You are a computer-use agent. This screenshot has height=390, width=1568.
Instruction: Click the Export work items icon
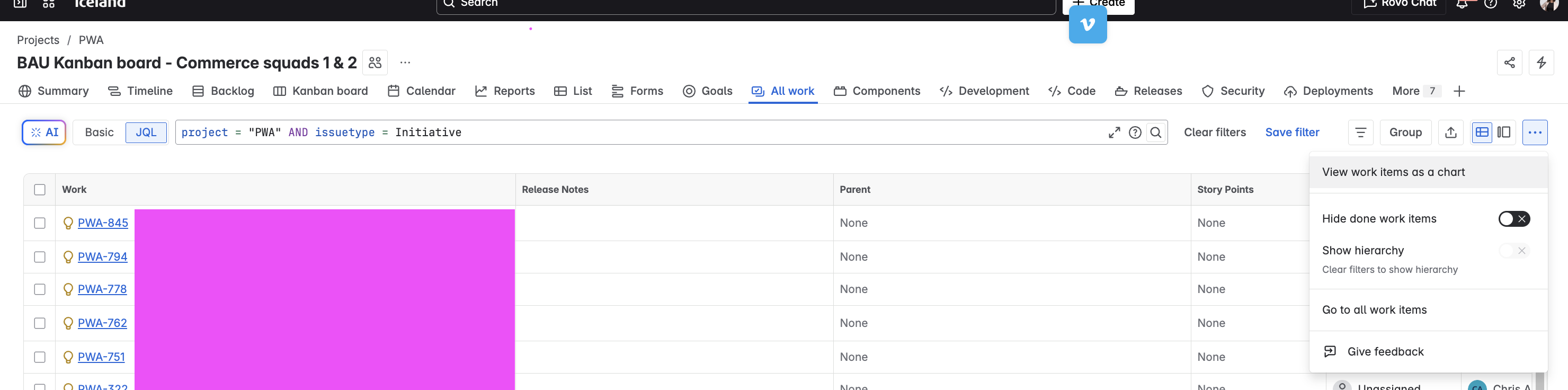coord(1451,132)
